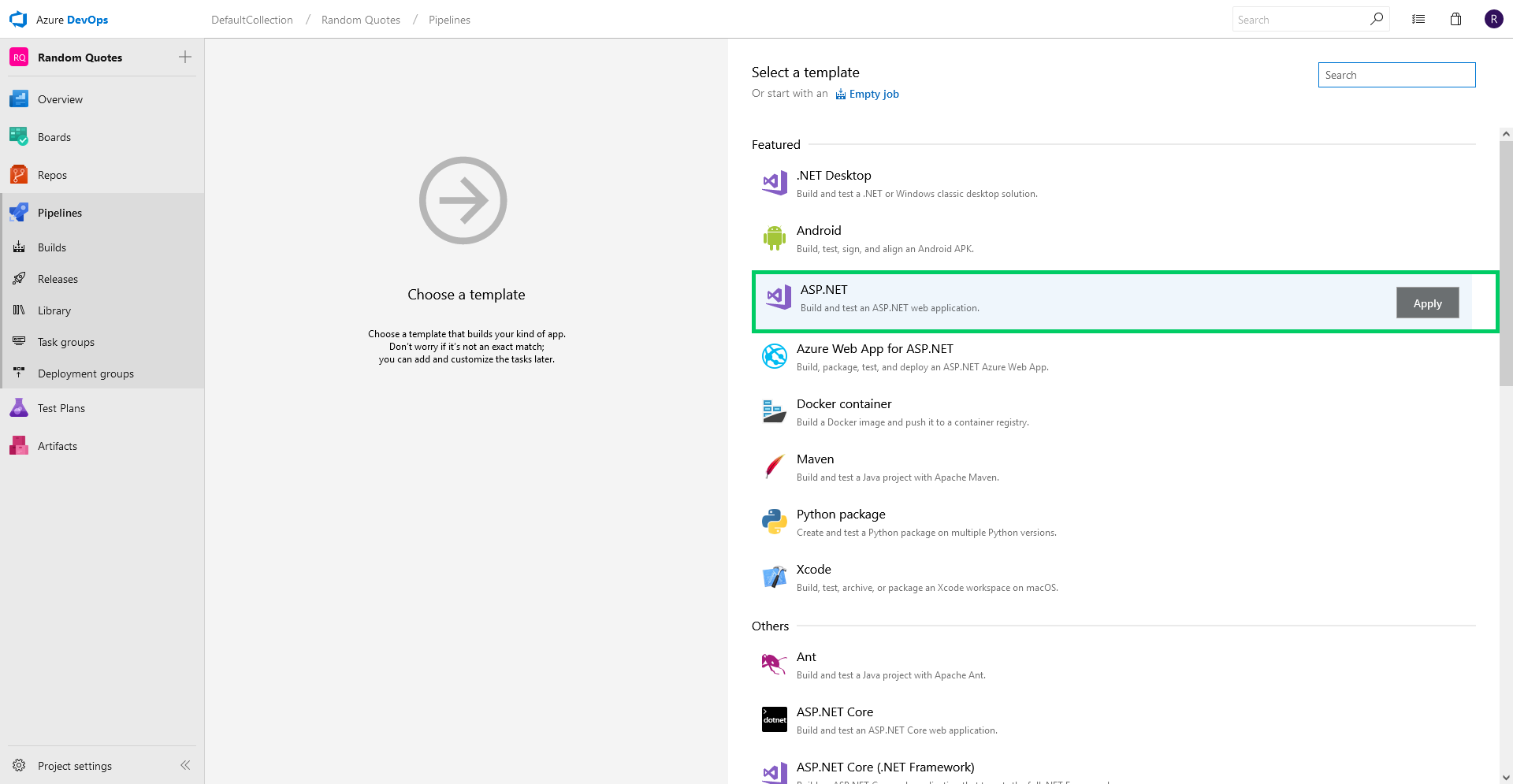The width and height of the screenshot is (1513, 784).
Task: Apply the ASP.NET template
Action: (1427, 303)
